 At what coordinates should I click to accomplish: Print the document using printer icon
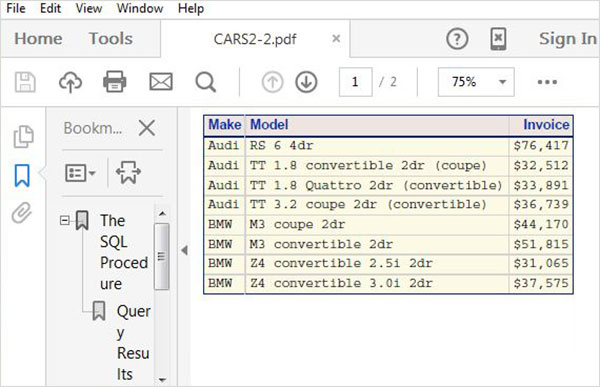114,82
